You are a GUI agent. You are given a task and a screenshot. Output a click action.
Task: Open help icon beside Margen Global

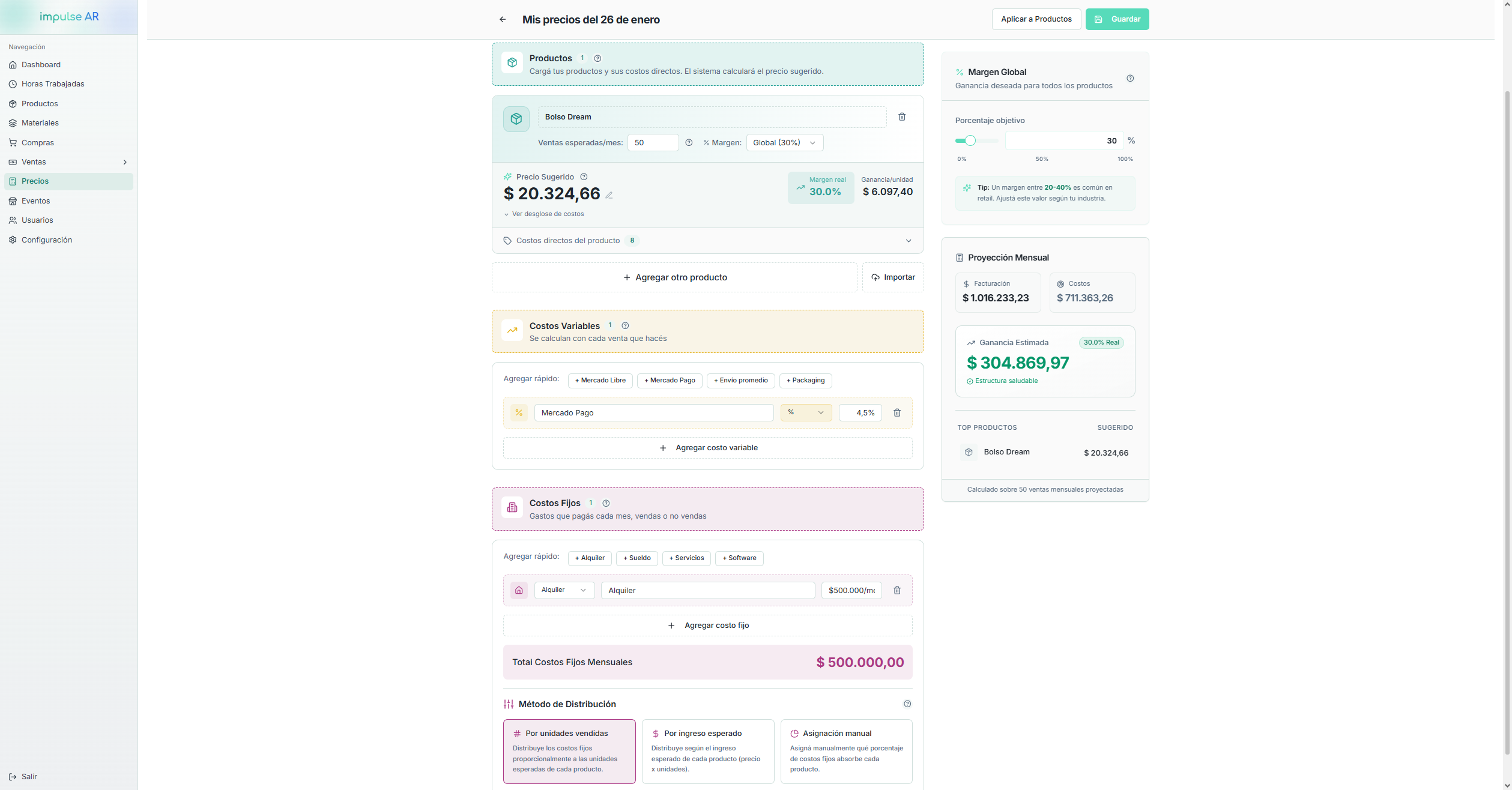point(1129,79)
